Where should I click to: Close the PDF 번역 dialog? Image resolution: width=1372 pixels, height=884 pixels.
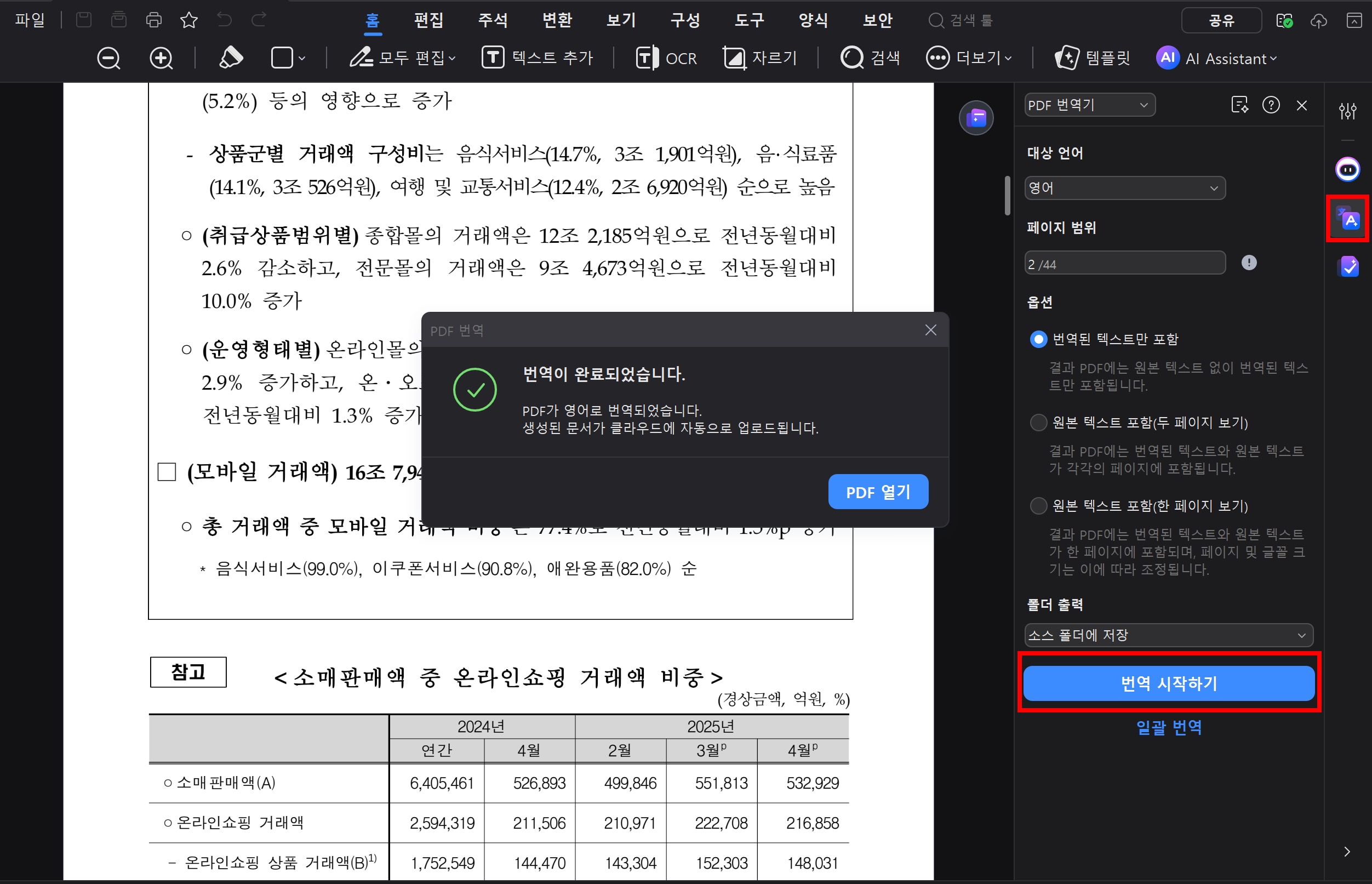931,330
